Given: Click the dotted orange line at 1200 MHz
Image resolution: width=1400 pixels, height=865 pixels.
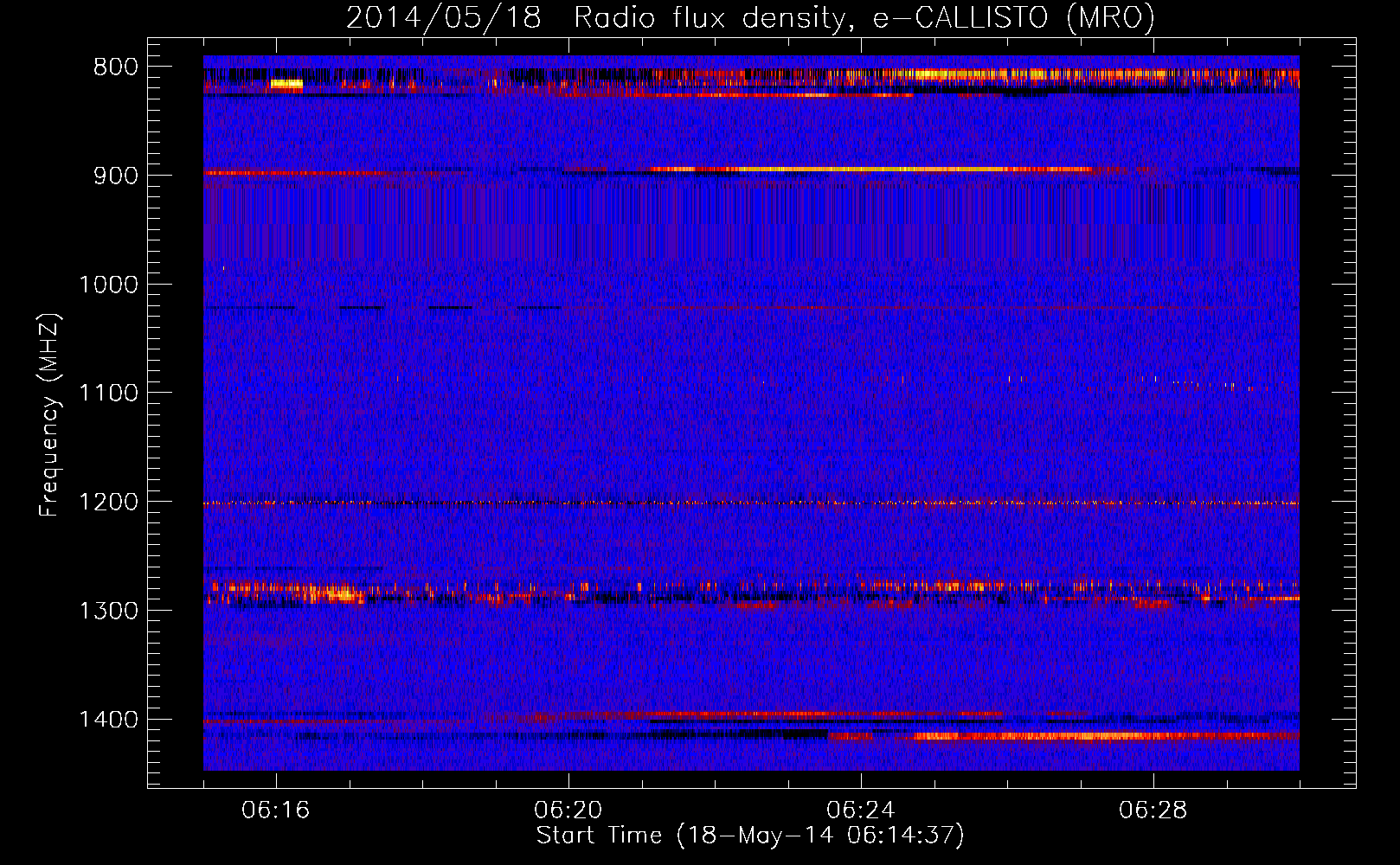Looking at the screenshot, I should pyautogui.click(x=751, y=503).
